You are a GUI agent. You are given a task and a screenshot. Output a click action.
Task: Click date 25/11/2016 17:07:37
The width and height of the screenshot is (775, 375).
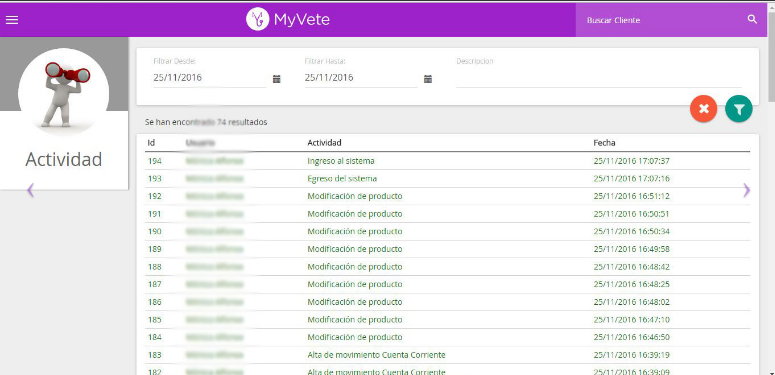pyautogui.click(x=631, y=161)
